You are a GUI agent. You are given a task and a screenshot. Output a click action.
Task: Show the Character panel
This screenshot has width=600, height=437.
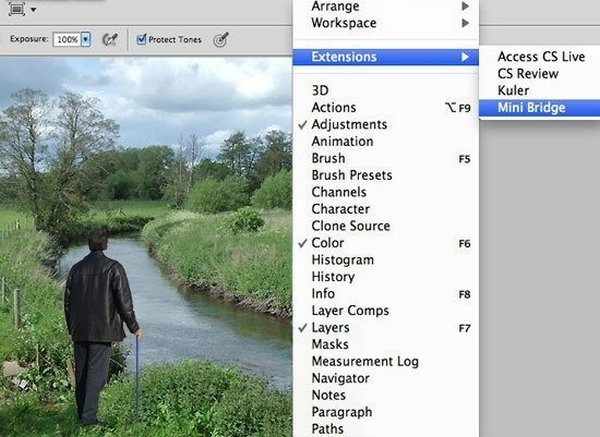[386, 209]
